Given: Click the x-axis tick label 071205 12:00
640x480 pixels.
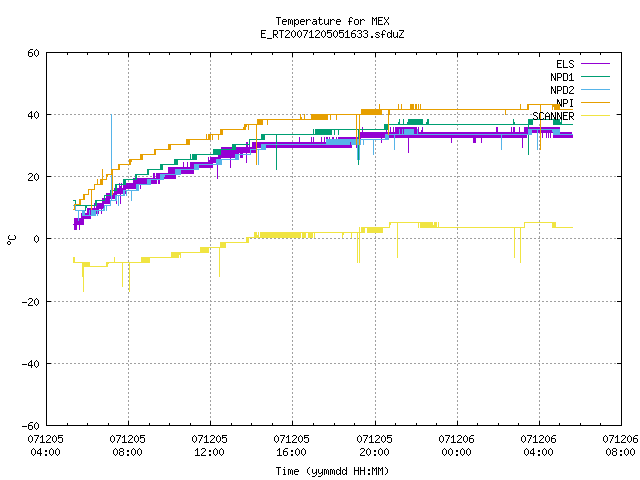Looking at the screenshot, I should coord(209,446).
